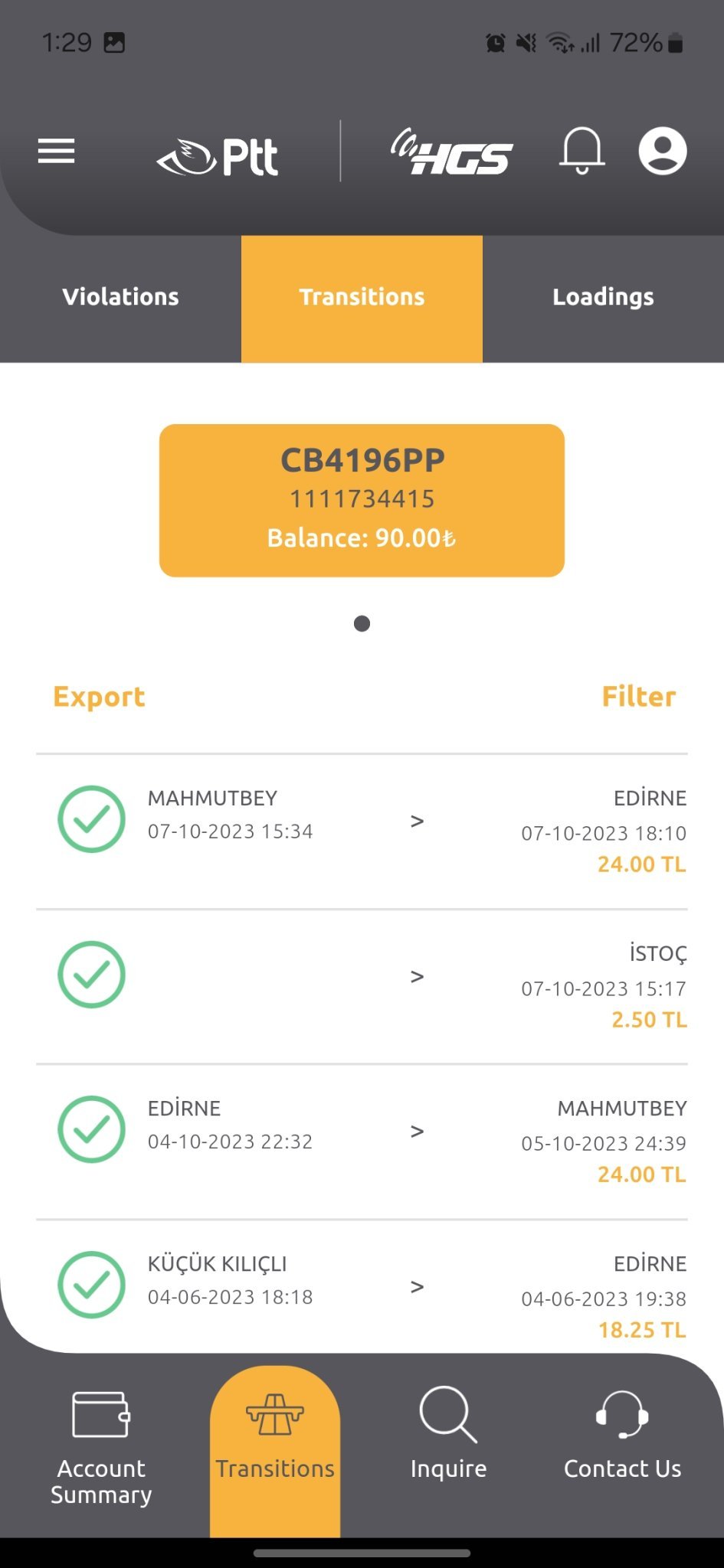Tap green checkmark for Mahmutbey to Edirne trip
Screen dimensions: 724x1568
pyautogui.click(x=92, y=819)
